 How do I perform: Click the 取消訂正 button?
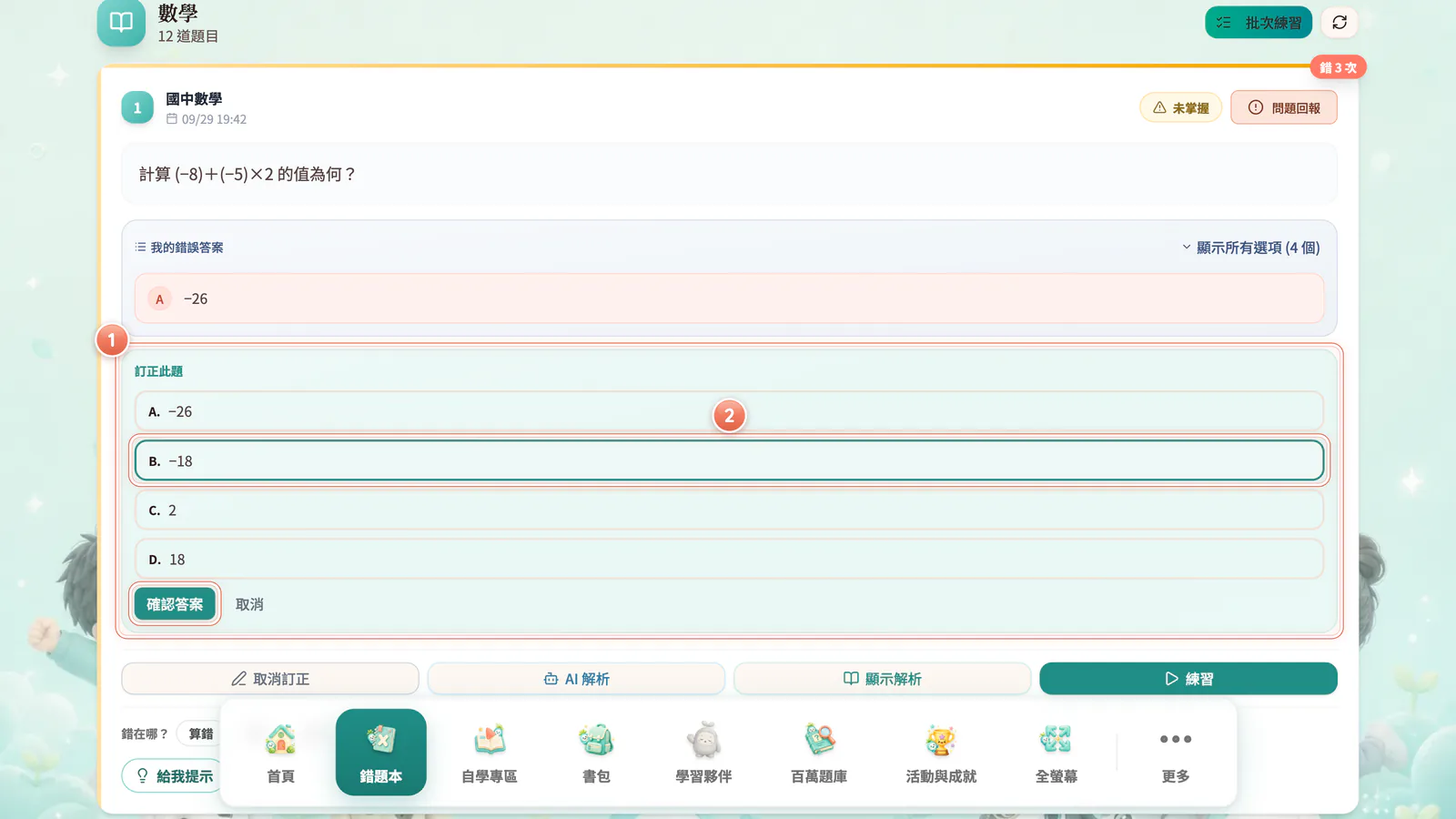pyautogui.click(x=270, y=679)
